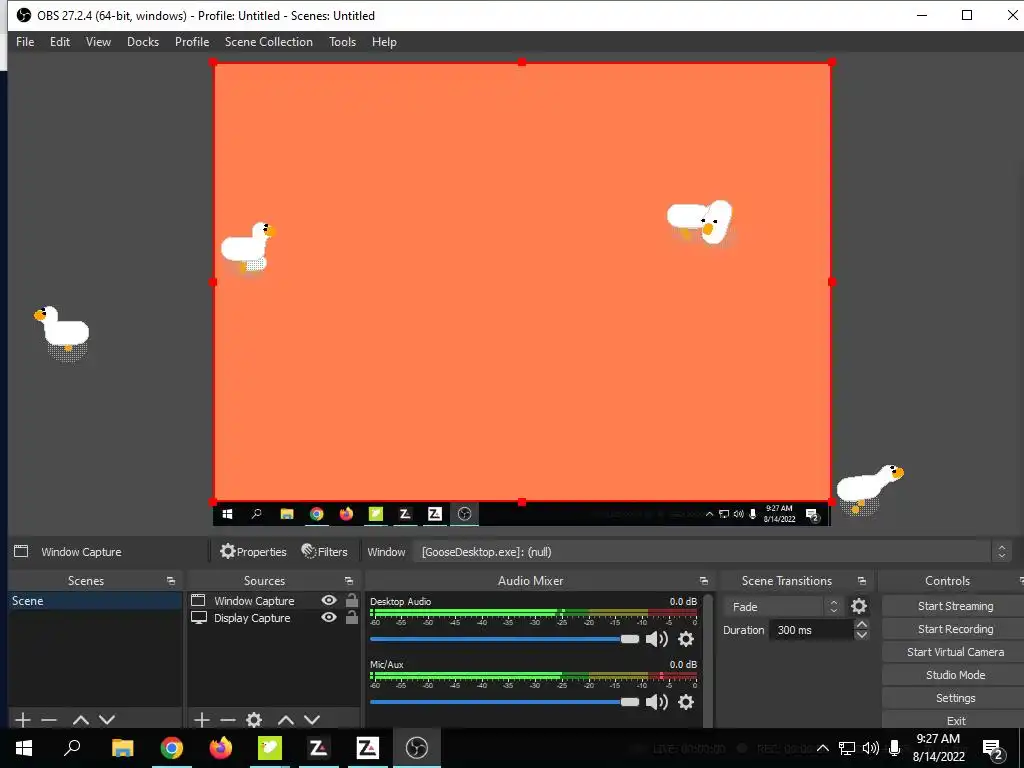This screenshot has height=768, width=1024.
Task: Open Windows search from the taskbar
Action: coord(72,748)
